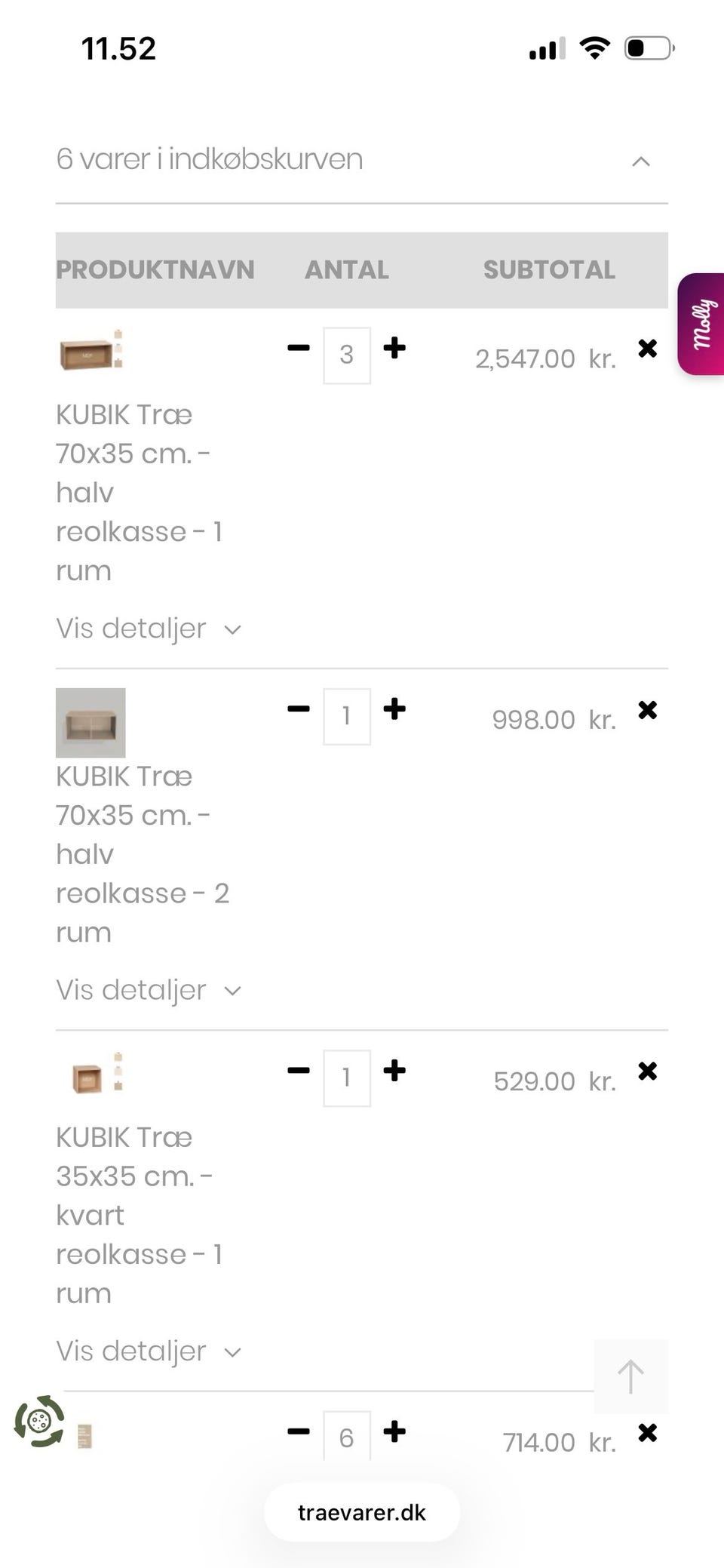This screenshot has height=1568, width=724.
Task: Decrease quantity of 1-rum halv reolkasse
Action: click(x=299, y=348)
